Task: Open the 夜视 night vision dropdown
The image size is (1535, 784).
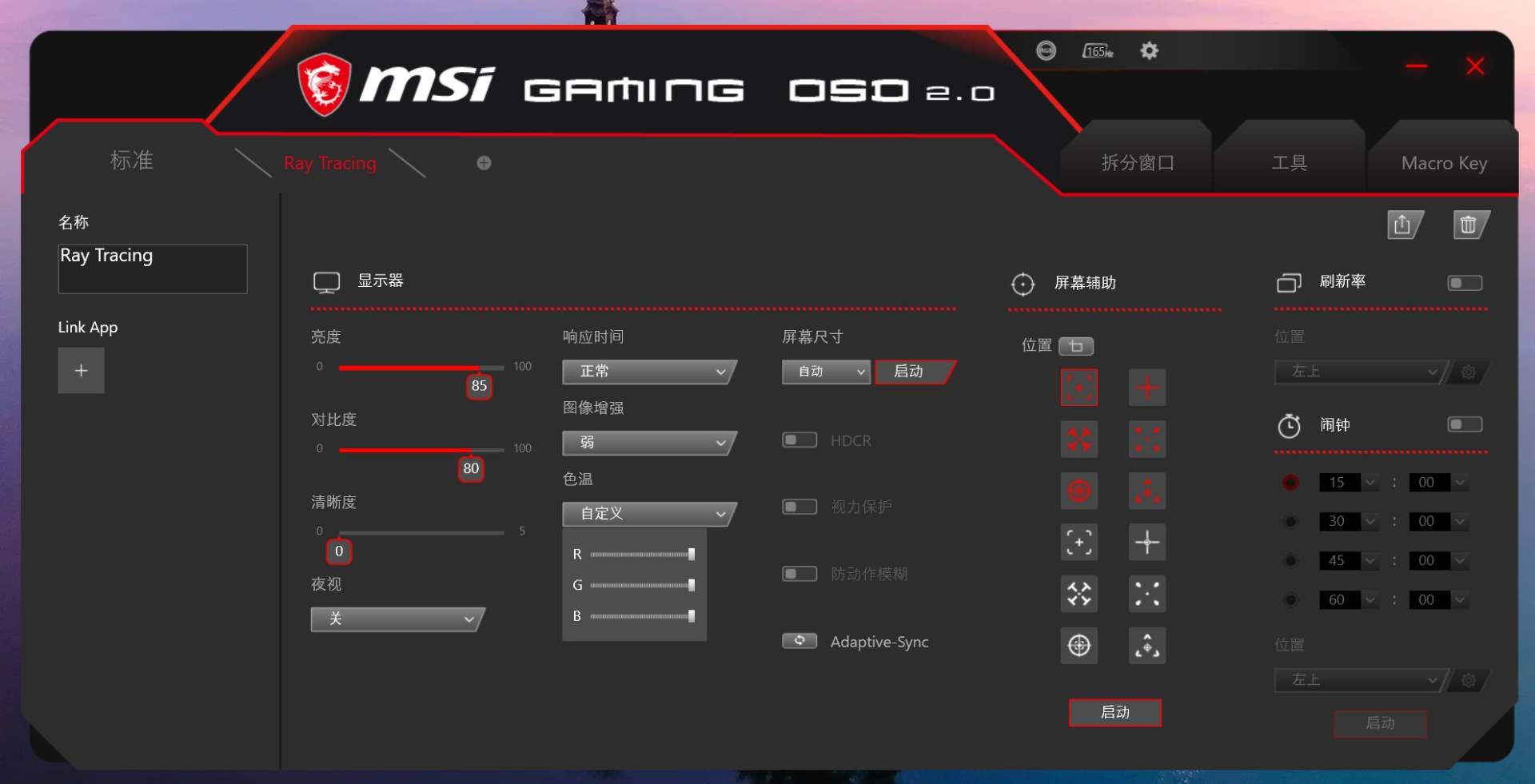Action: click(397, 619)
